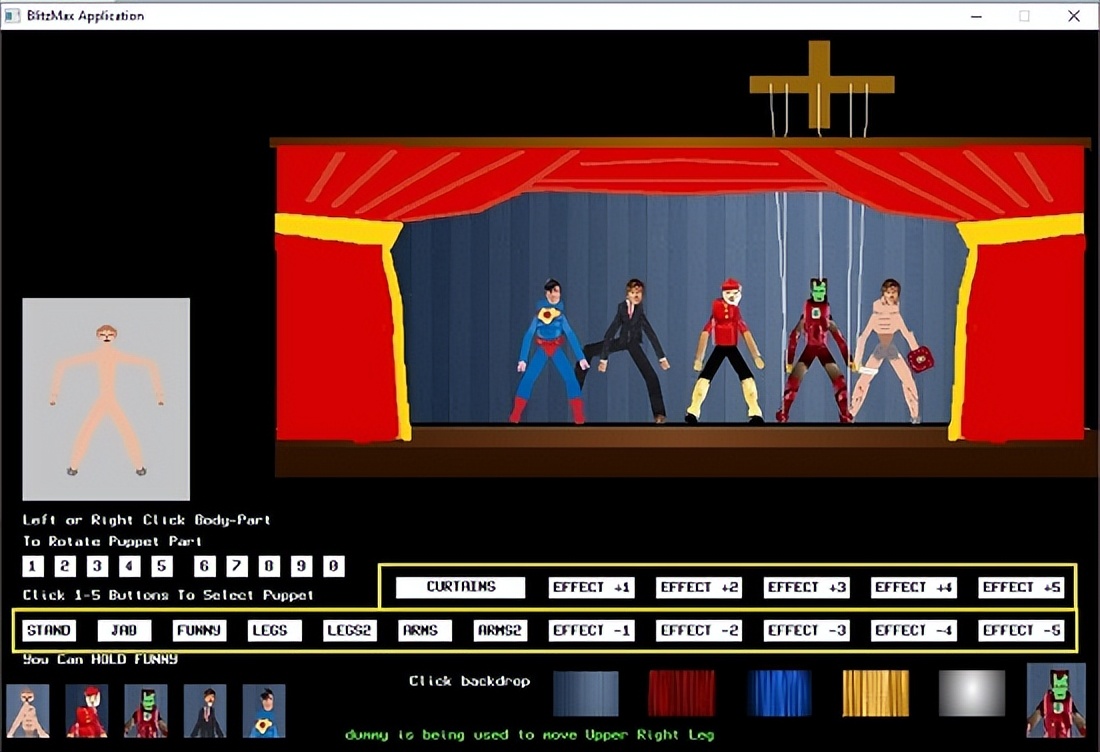This screenshot has width=1100, height=752.
Task: Apply EFFECT +1
Action: point(591,587)
